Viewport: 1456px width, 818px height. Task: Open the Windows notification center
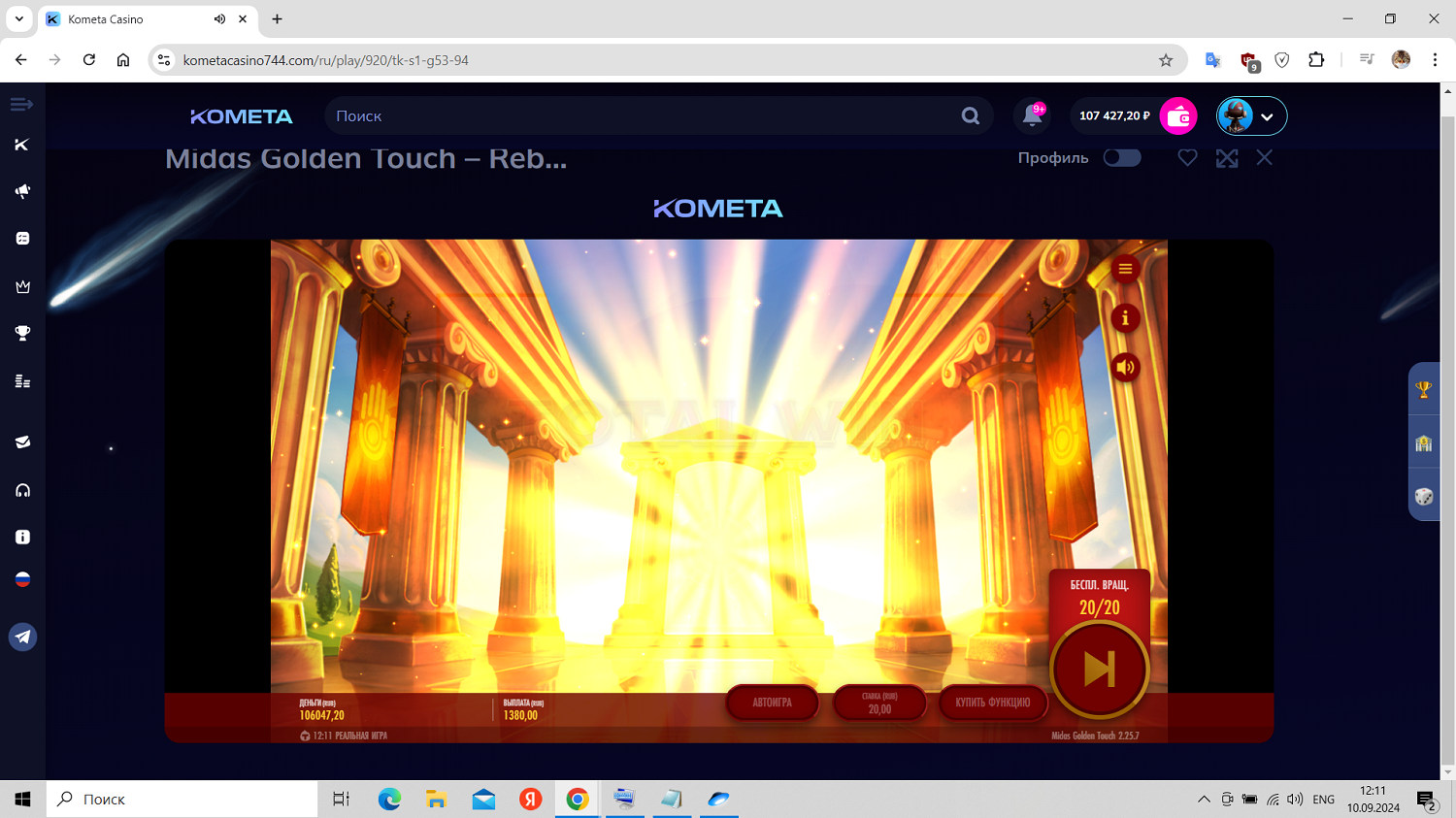click(x=1427, y=801)
